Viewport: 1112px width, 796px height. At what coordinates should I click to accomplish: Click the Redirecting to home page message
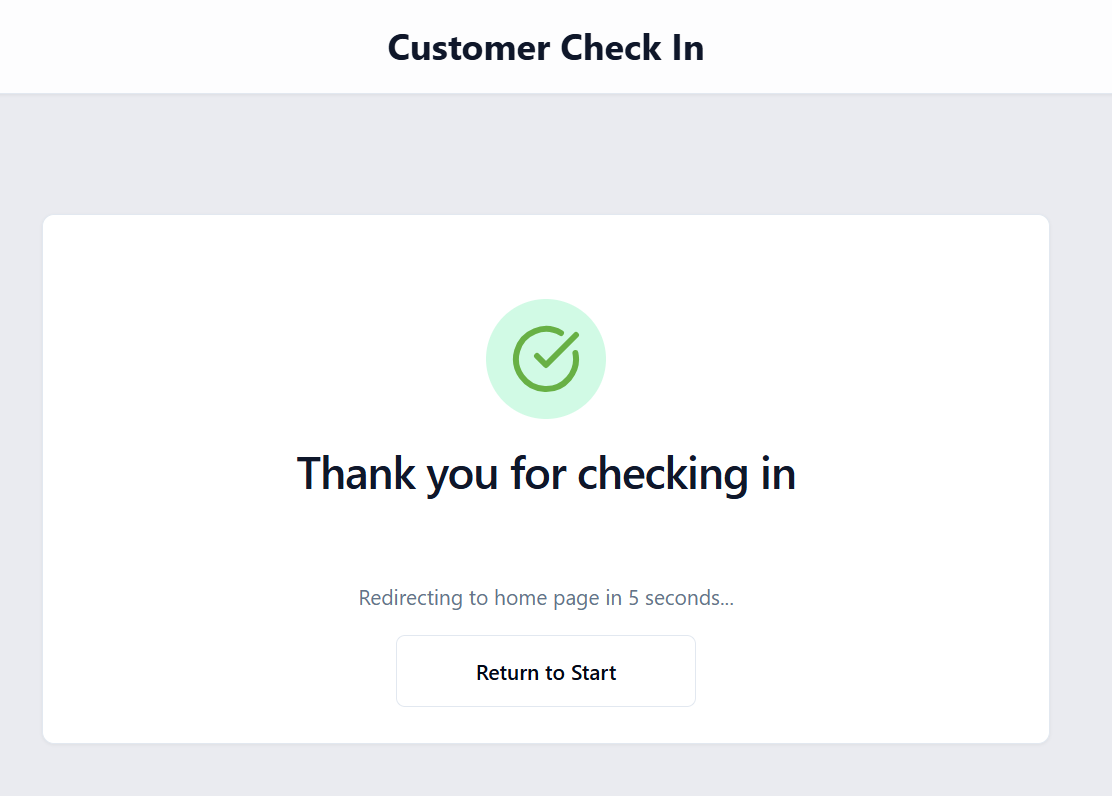(x=546, y=598)
